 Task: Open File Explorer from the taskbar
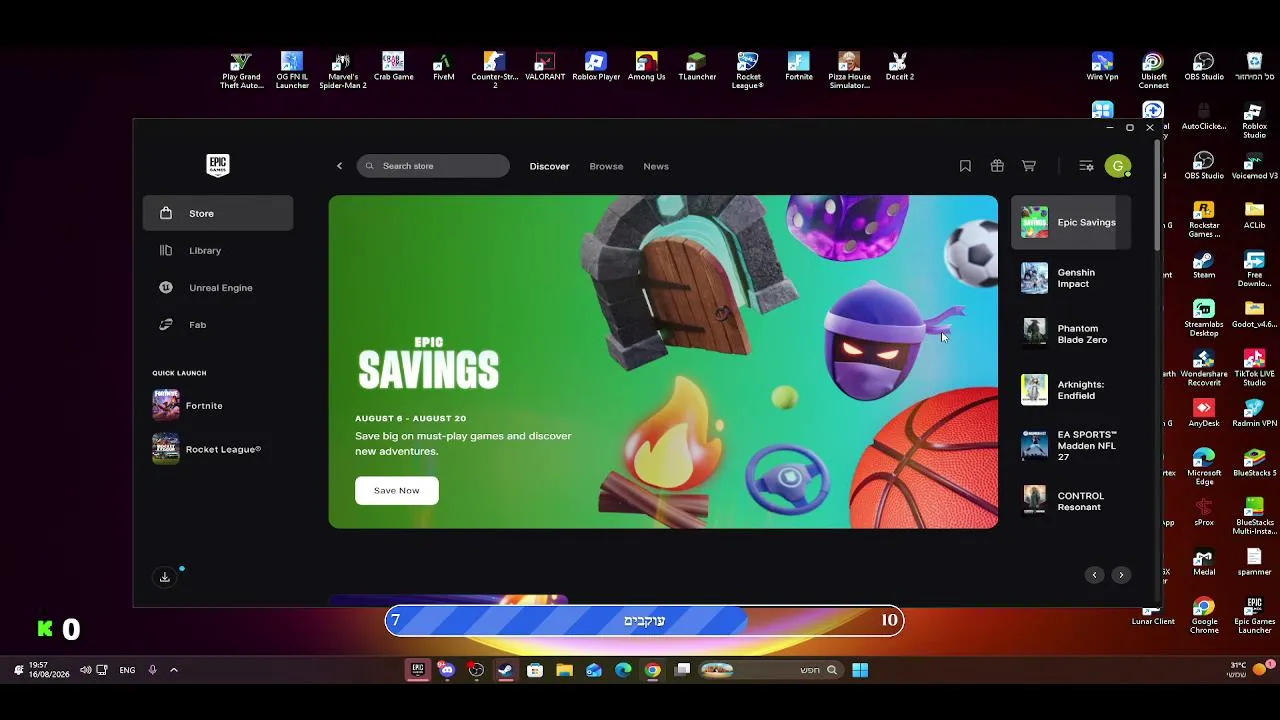pyautogui.click(x=565, y=670)
